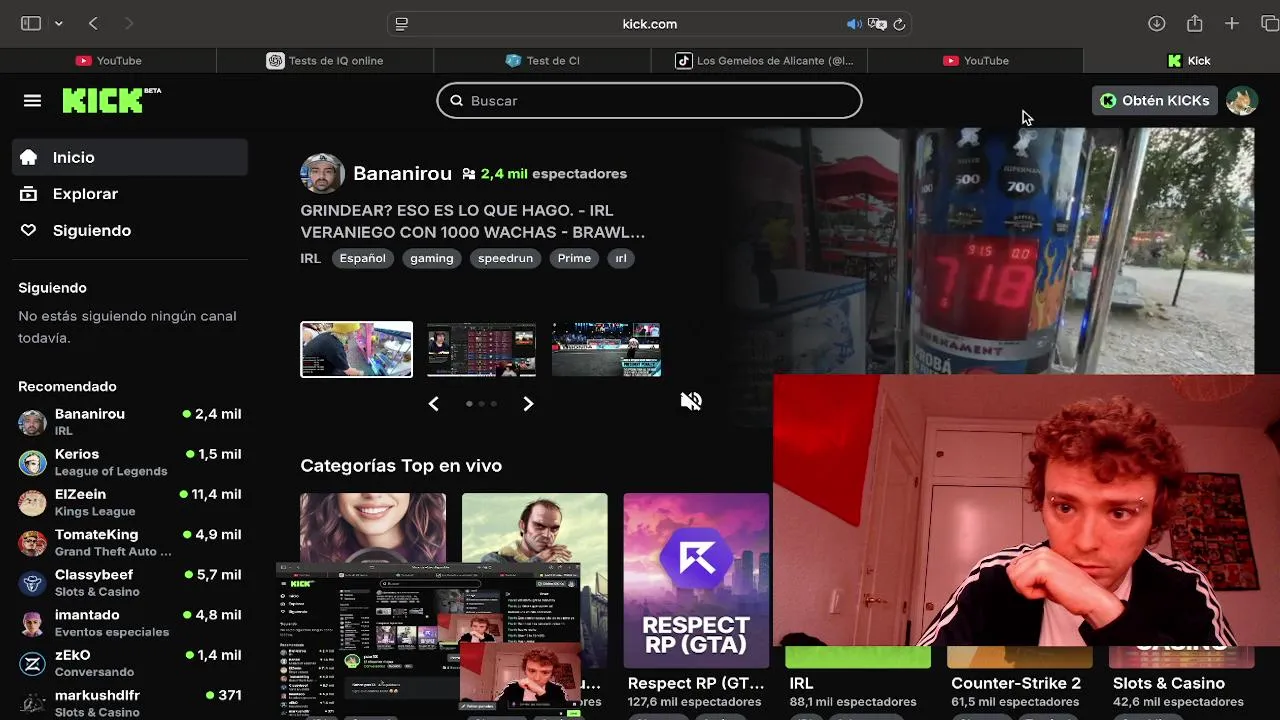Select the first carousel stream thumbnail
1280x720 pixels.
point(356,349)
